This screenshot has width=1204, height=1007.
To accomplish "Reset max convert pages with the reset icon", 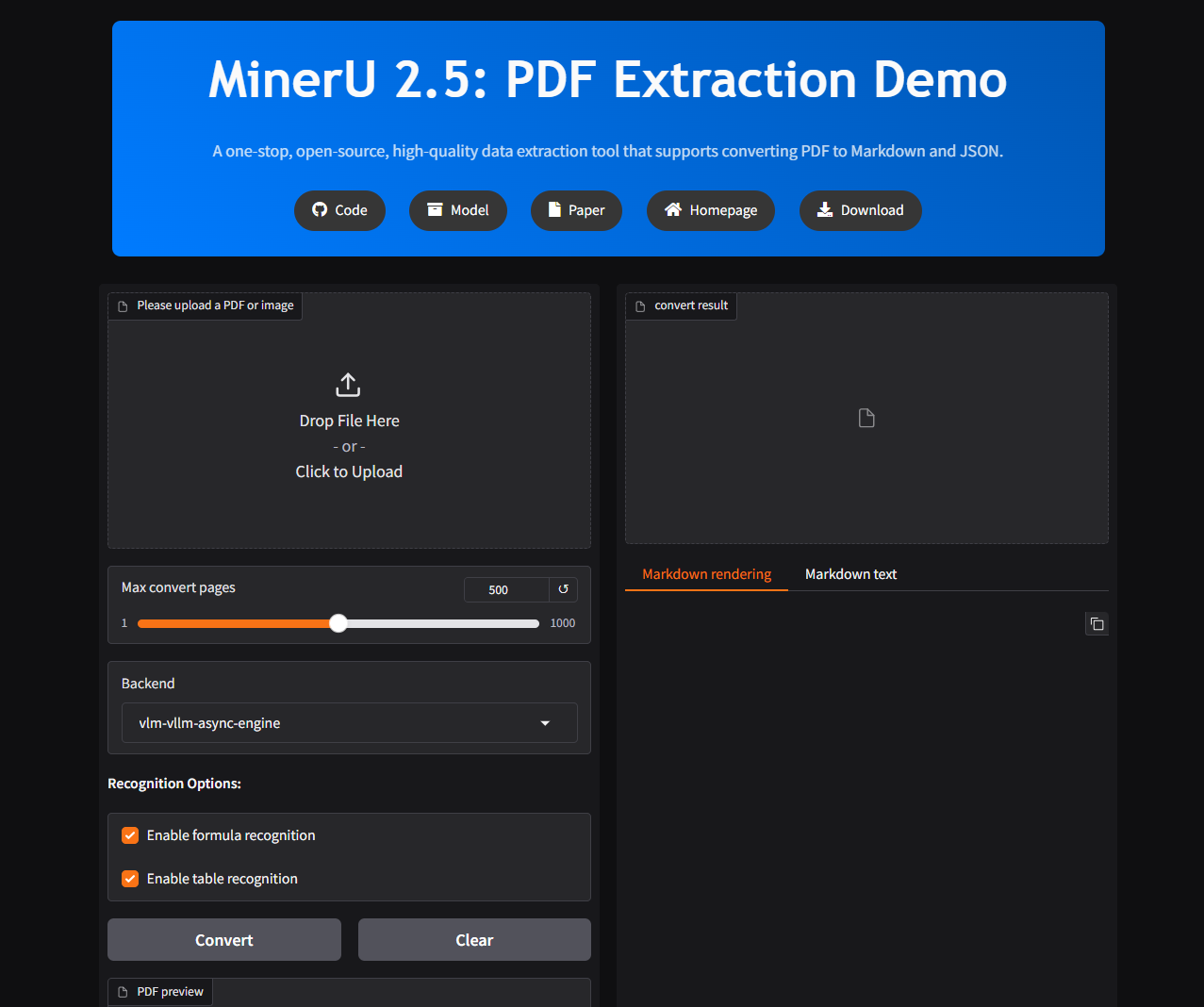I will [x=563, y=589].
